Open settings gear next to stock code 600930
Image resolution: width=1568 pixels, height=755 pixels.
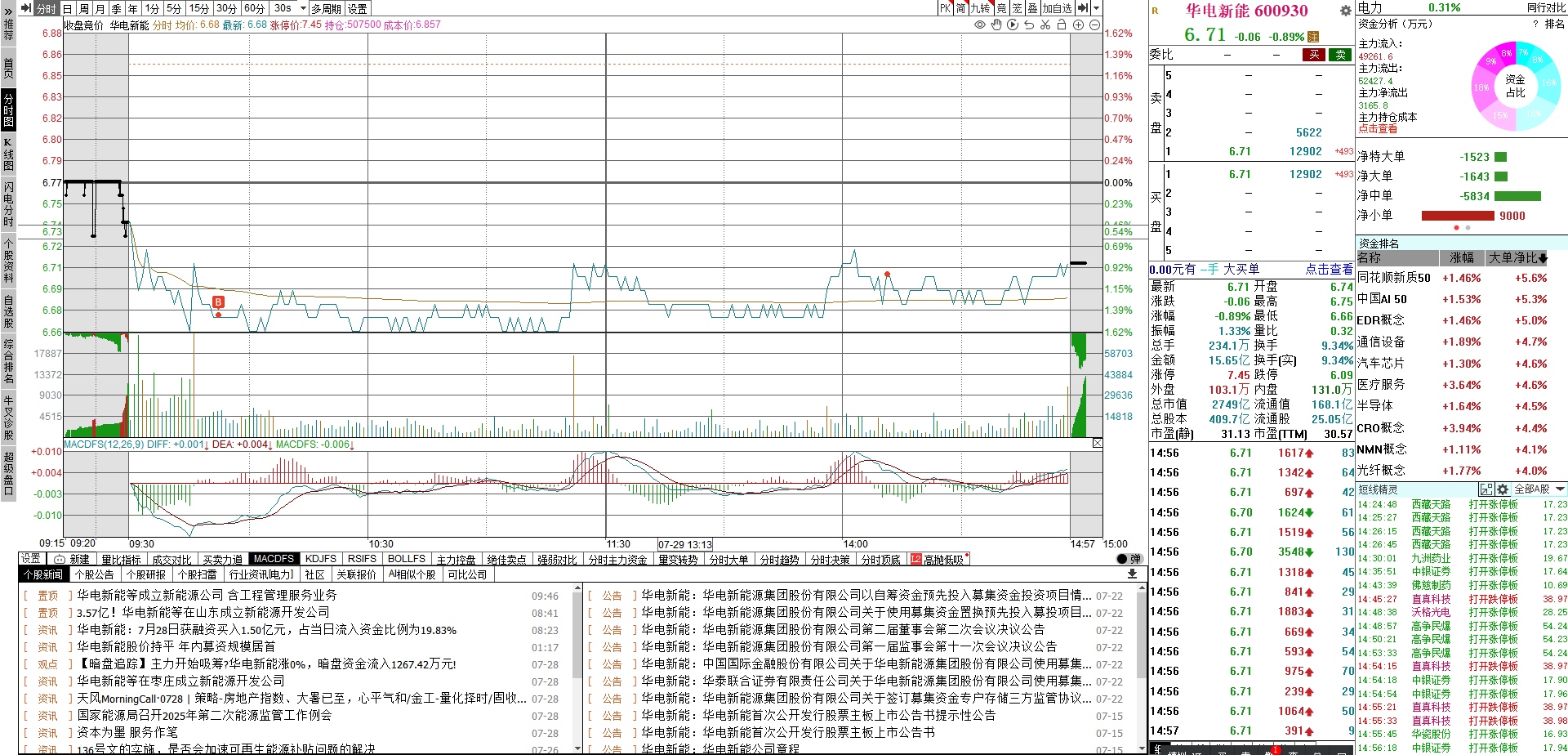tap(1345, 11)
